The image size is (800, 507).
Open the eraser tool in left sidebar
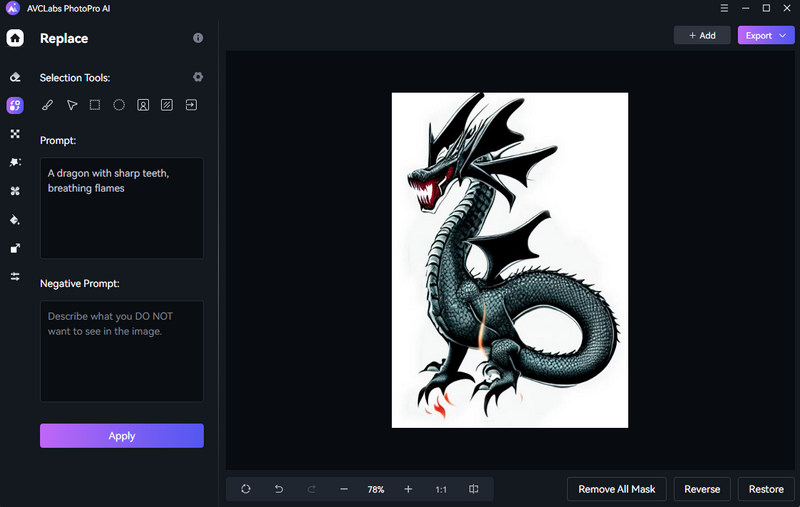tap(15, 77)
